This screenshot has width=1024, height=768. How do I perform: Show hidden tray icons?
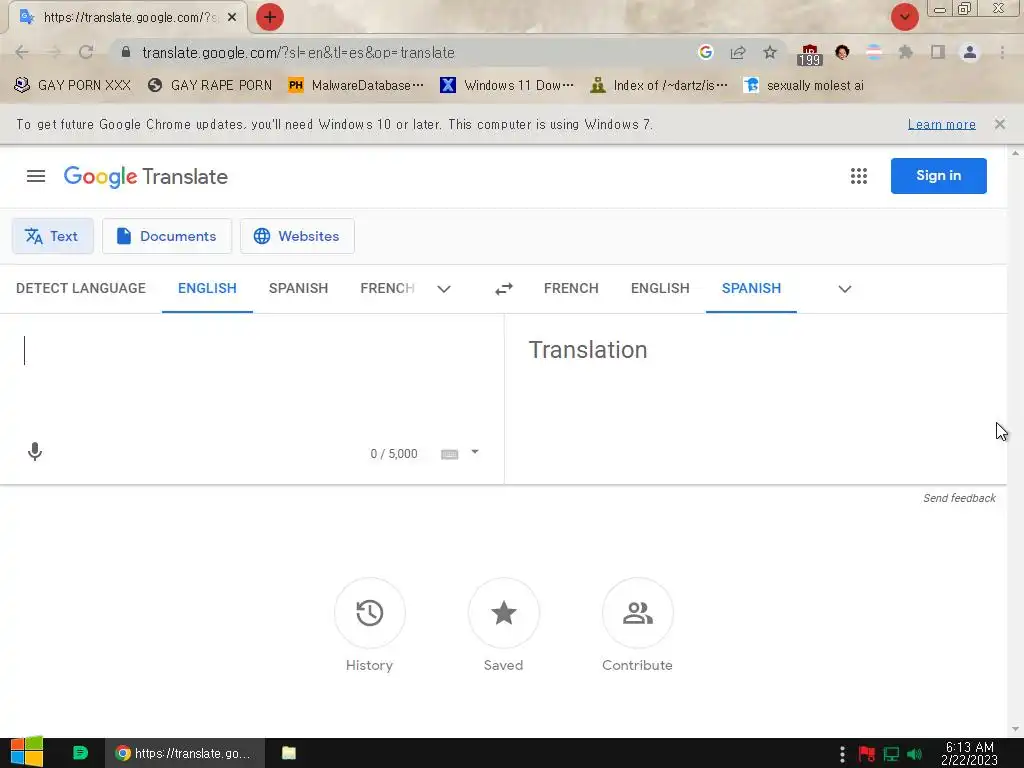842,754
